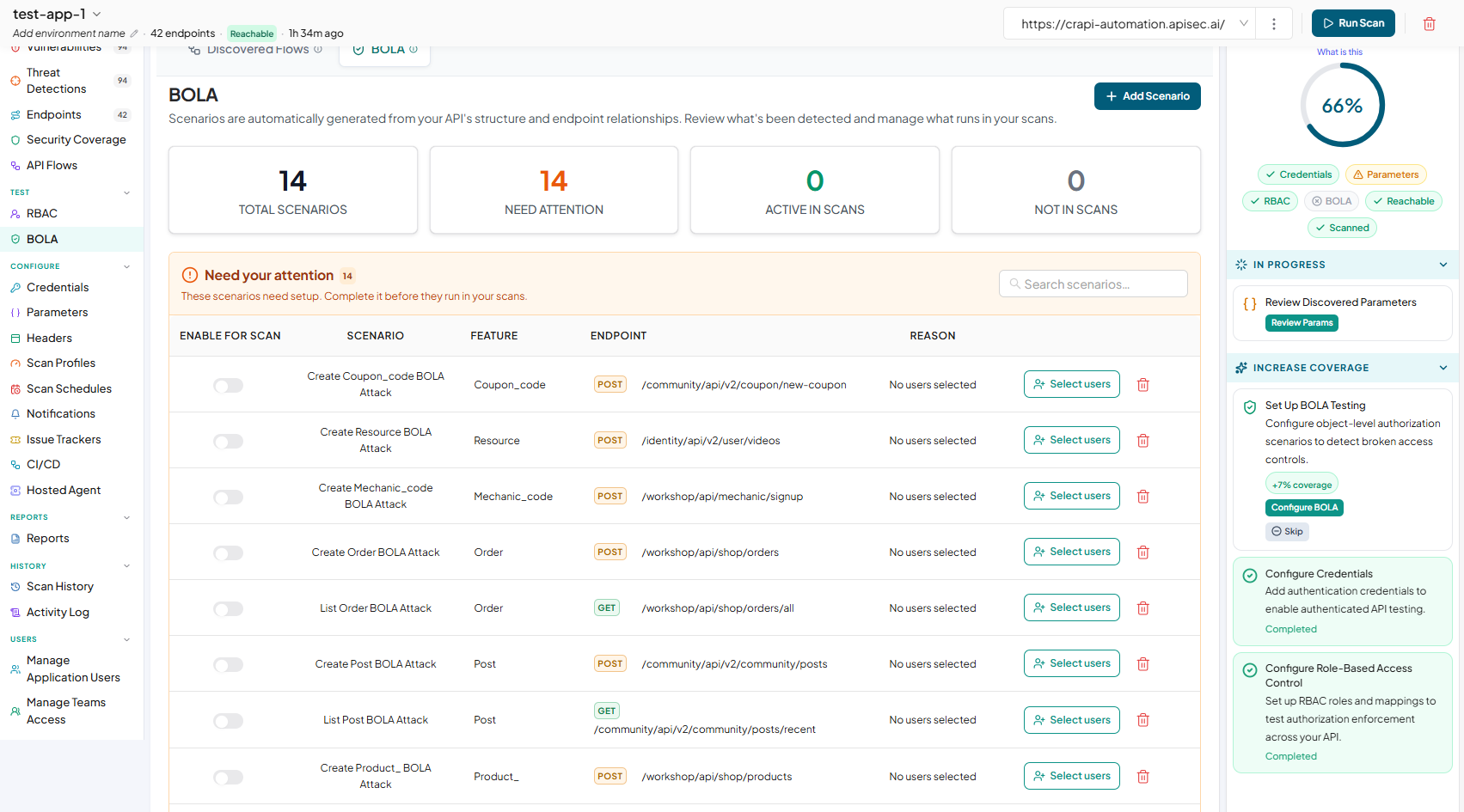Open the three-dot options menu beside URL
The image size is (1464, 812).
click(x=1274, y=24)
